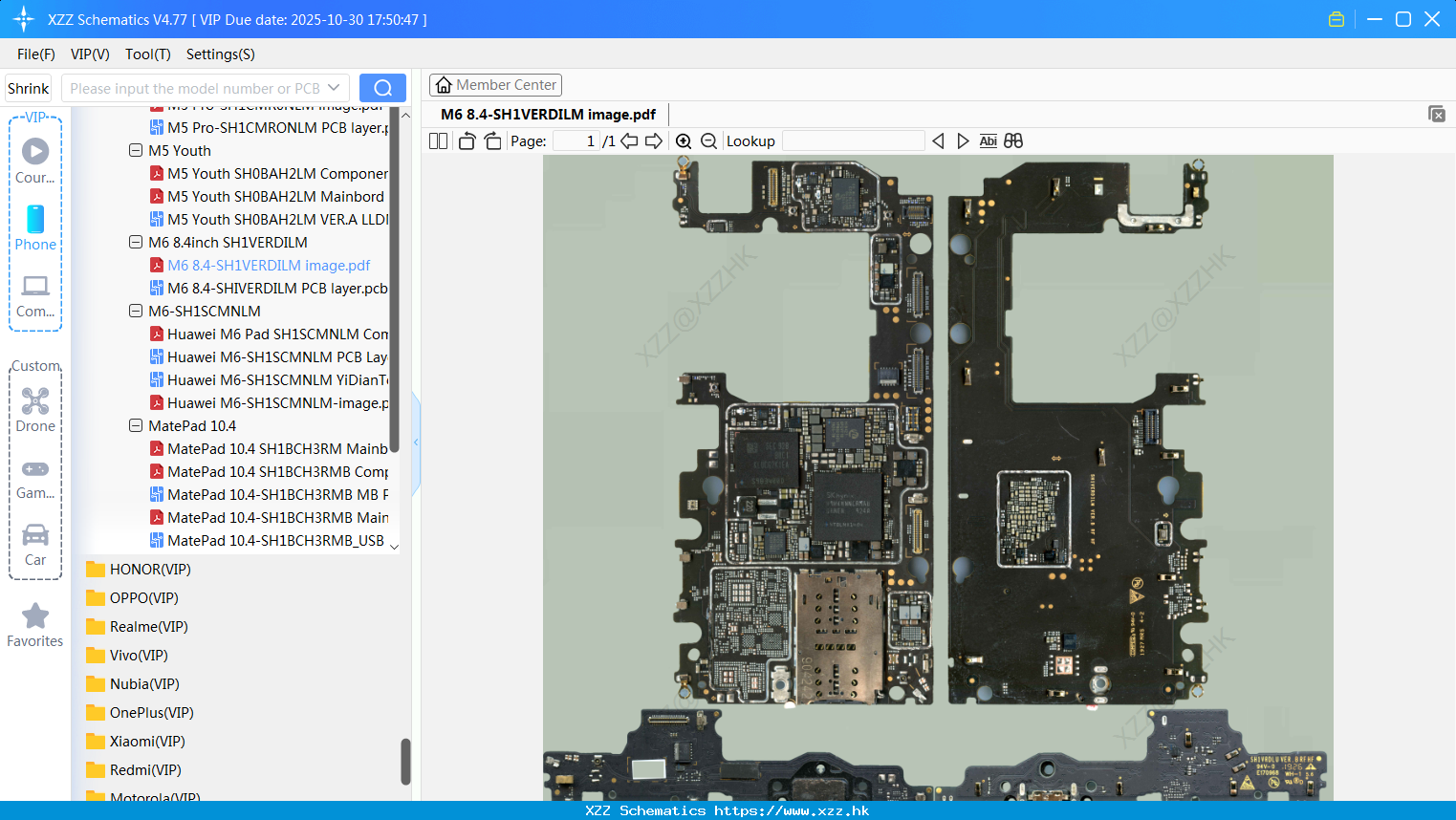
Task: Click the Page number field
Action: [x=576, y=141]
